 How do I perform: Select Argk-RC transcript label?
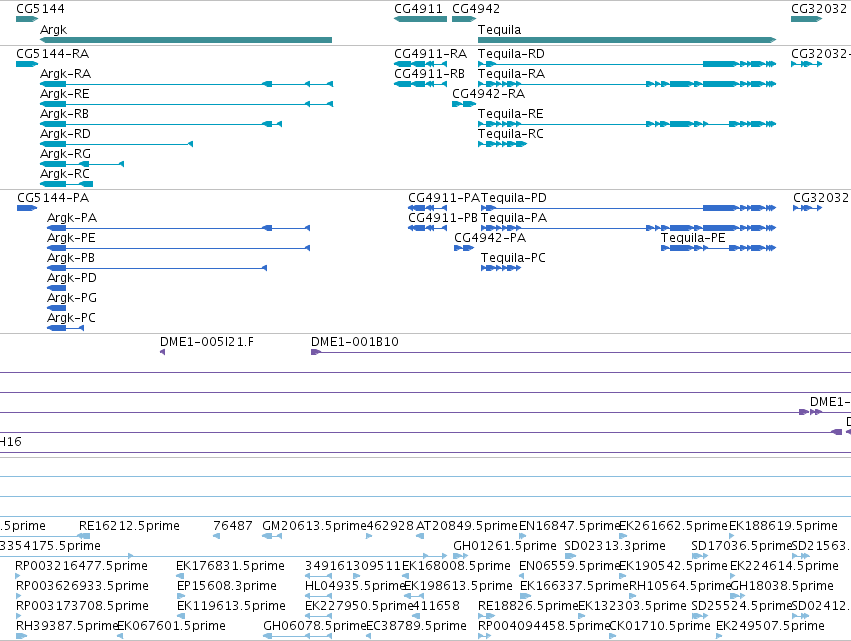pyautogui.click(x=65, y=174)
